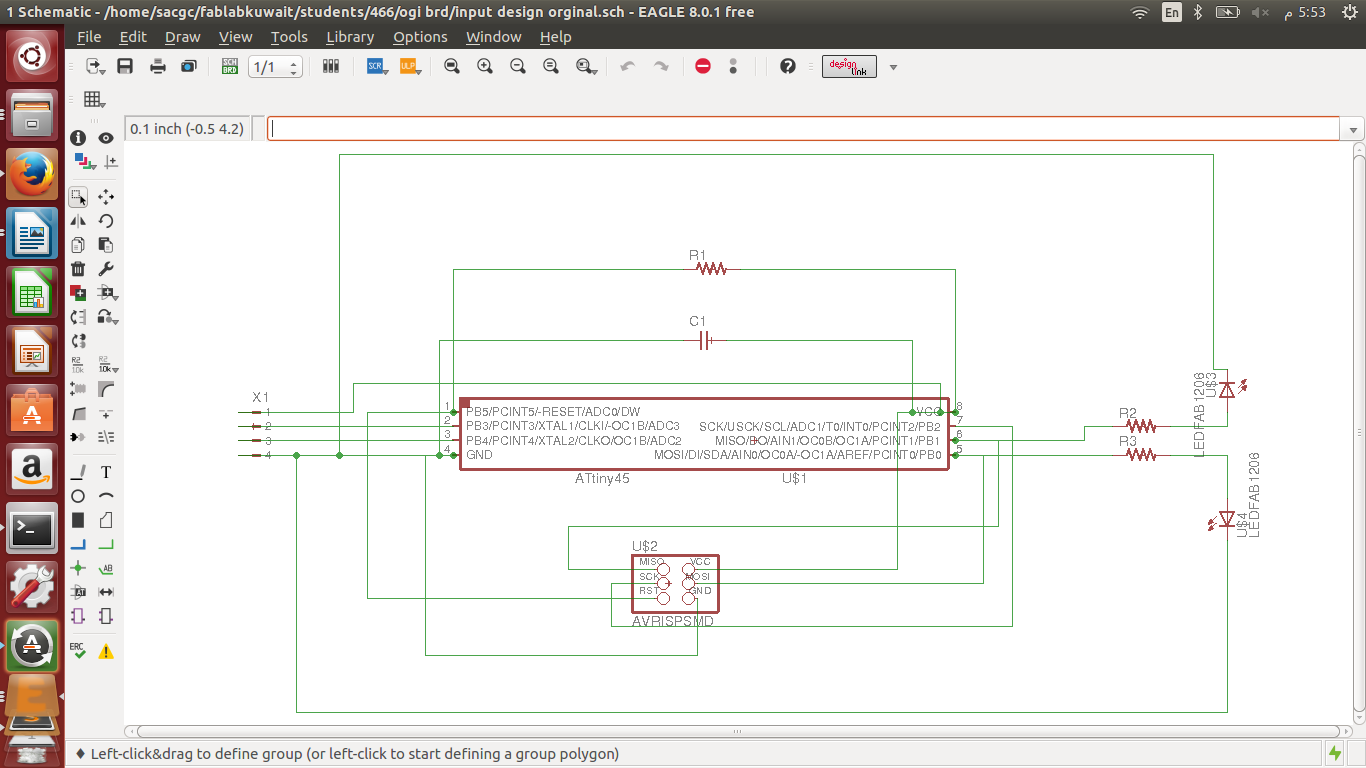The image size is (1366, 768).
Task: Open the Terminal from the dock
Action: click(x=32, y=528)
